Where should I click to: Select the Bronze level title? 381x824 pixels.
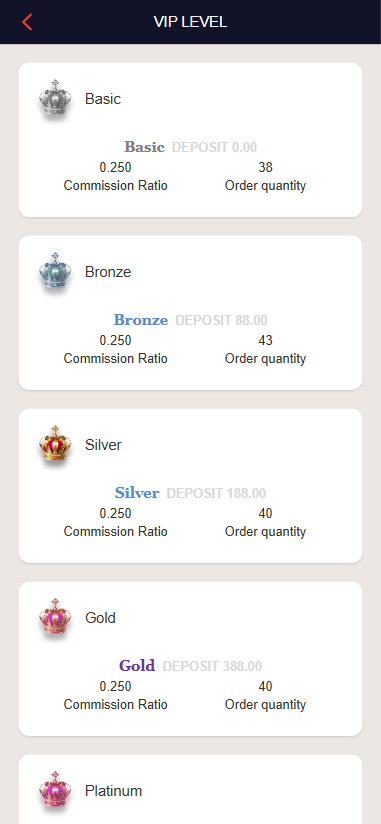108,272
